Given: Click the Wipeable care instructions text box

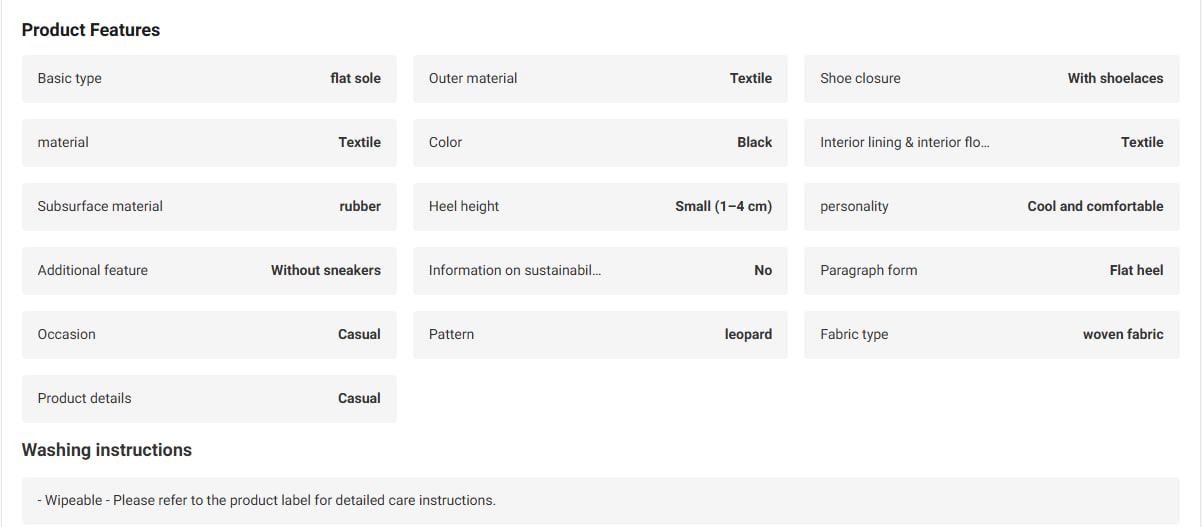Looking at the screenshot, I should (x=601, y=500).
